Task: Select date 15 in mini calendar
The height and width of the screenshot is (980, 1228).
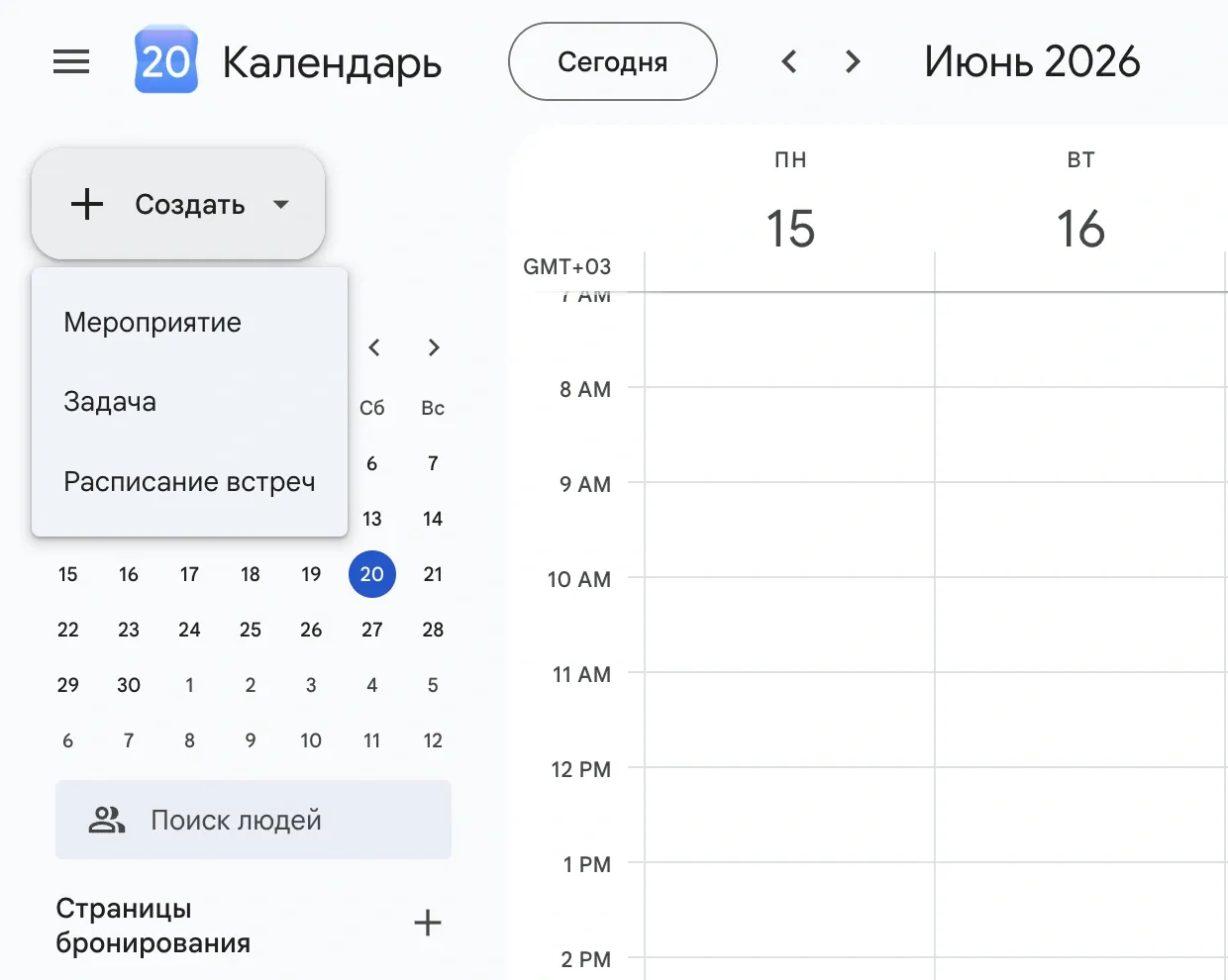Action: [68, 574]
